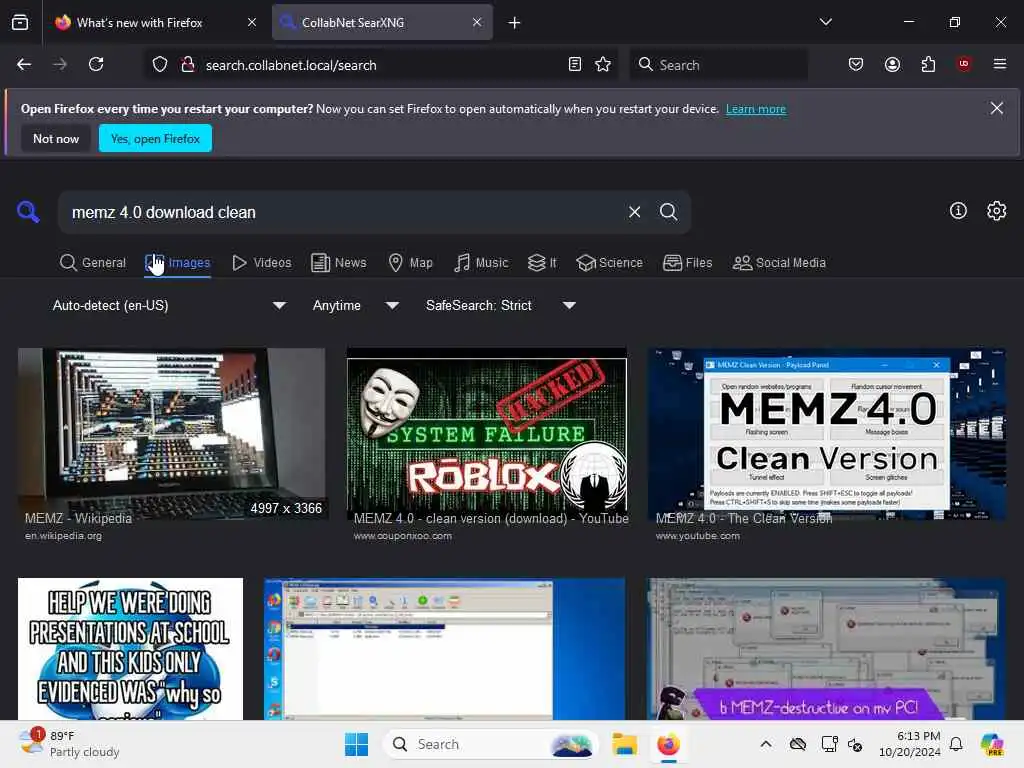Click the site security padlock icon
1024x768 pixels.
[x=188, y=65]
